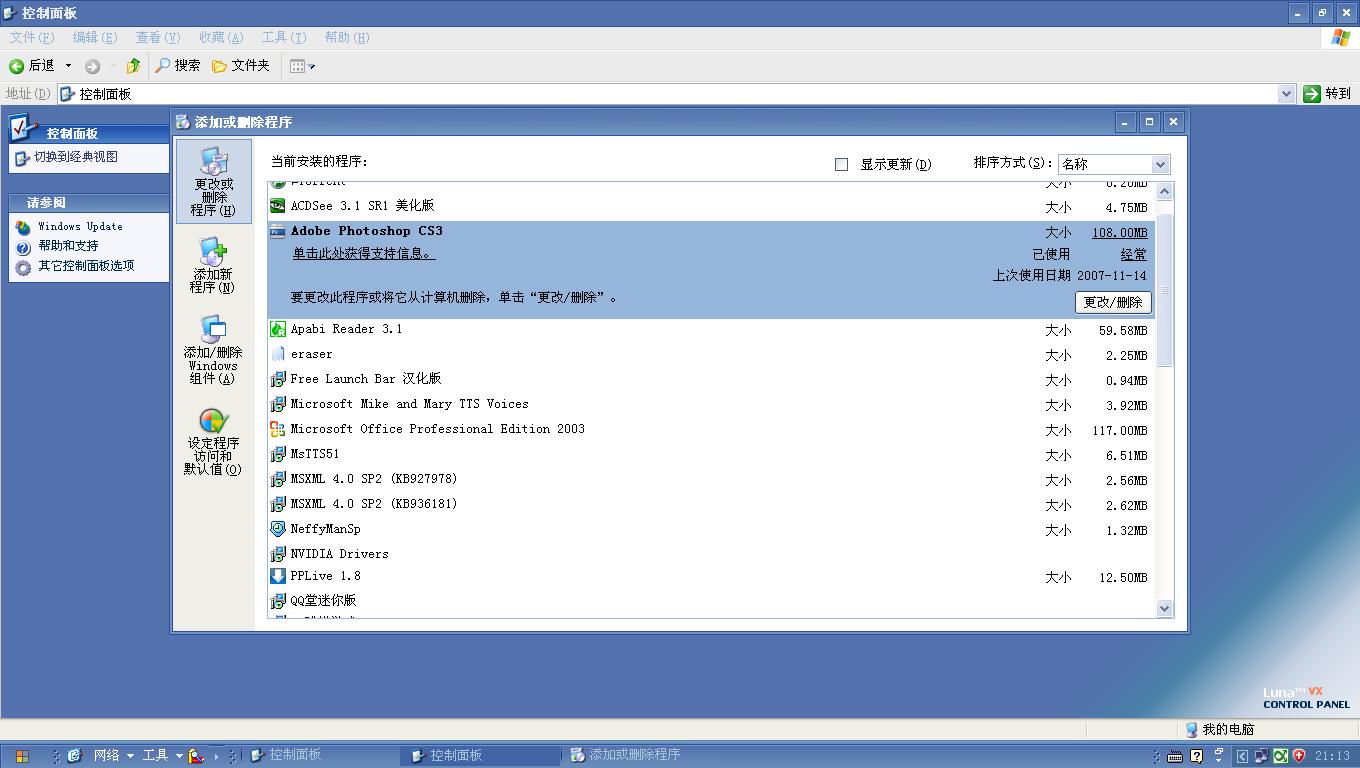Open the 帮助(H) menu

347,37
